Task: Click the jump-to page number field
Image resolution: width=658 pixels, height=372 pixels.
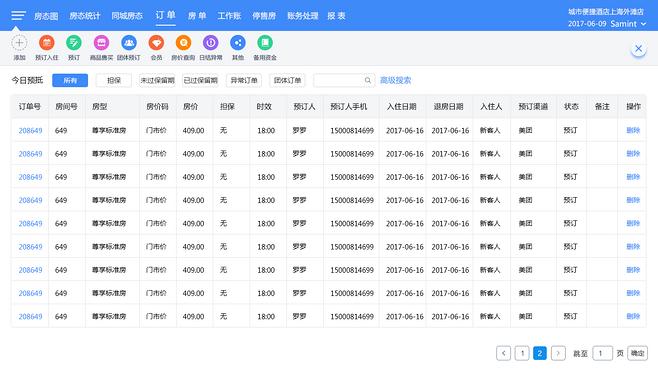Action: [602, 353]
